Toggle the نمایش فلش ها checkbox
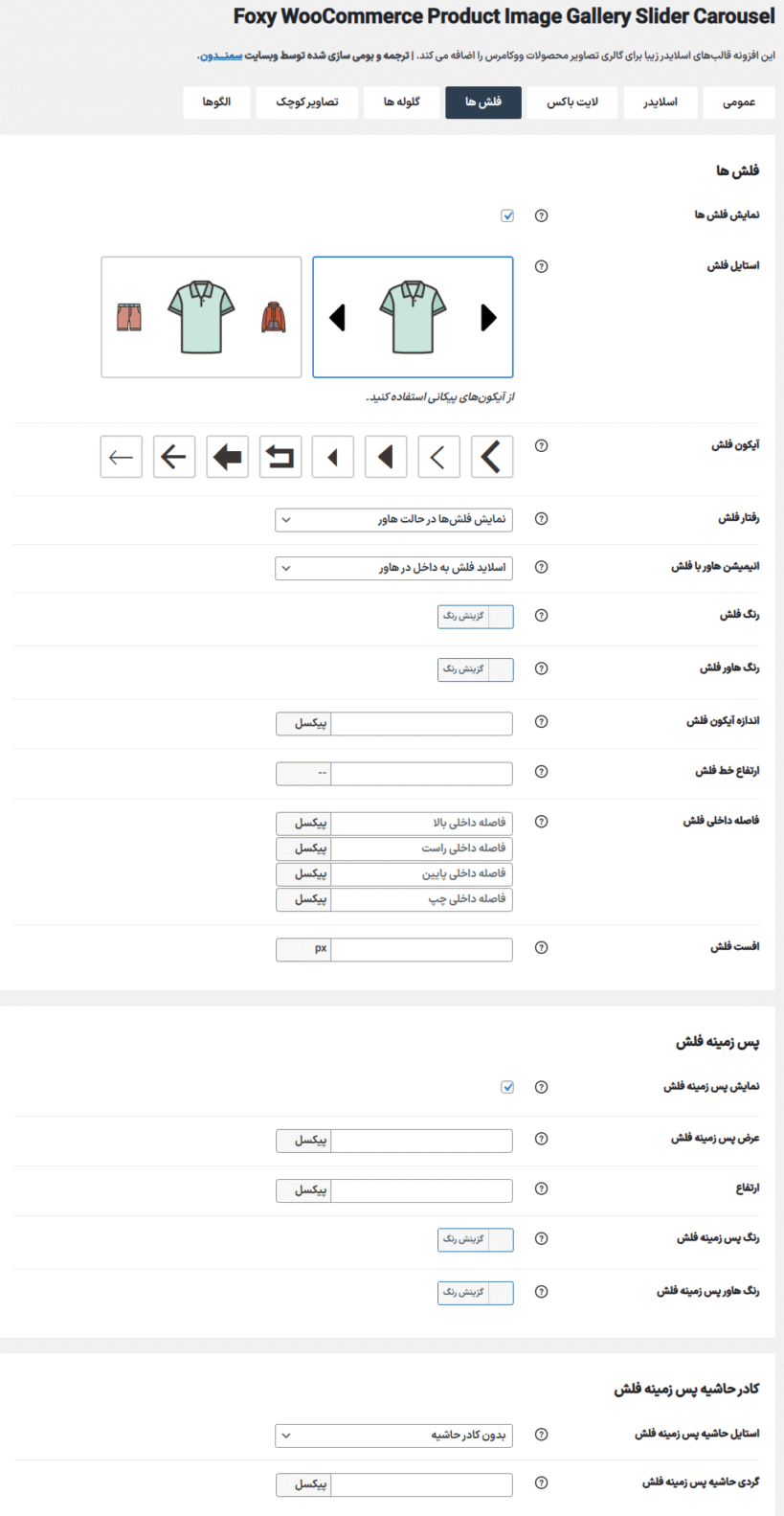The width and height of the screenshot is (784, 1516). [507, 215]
